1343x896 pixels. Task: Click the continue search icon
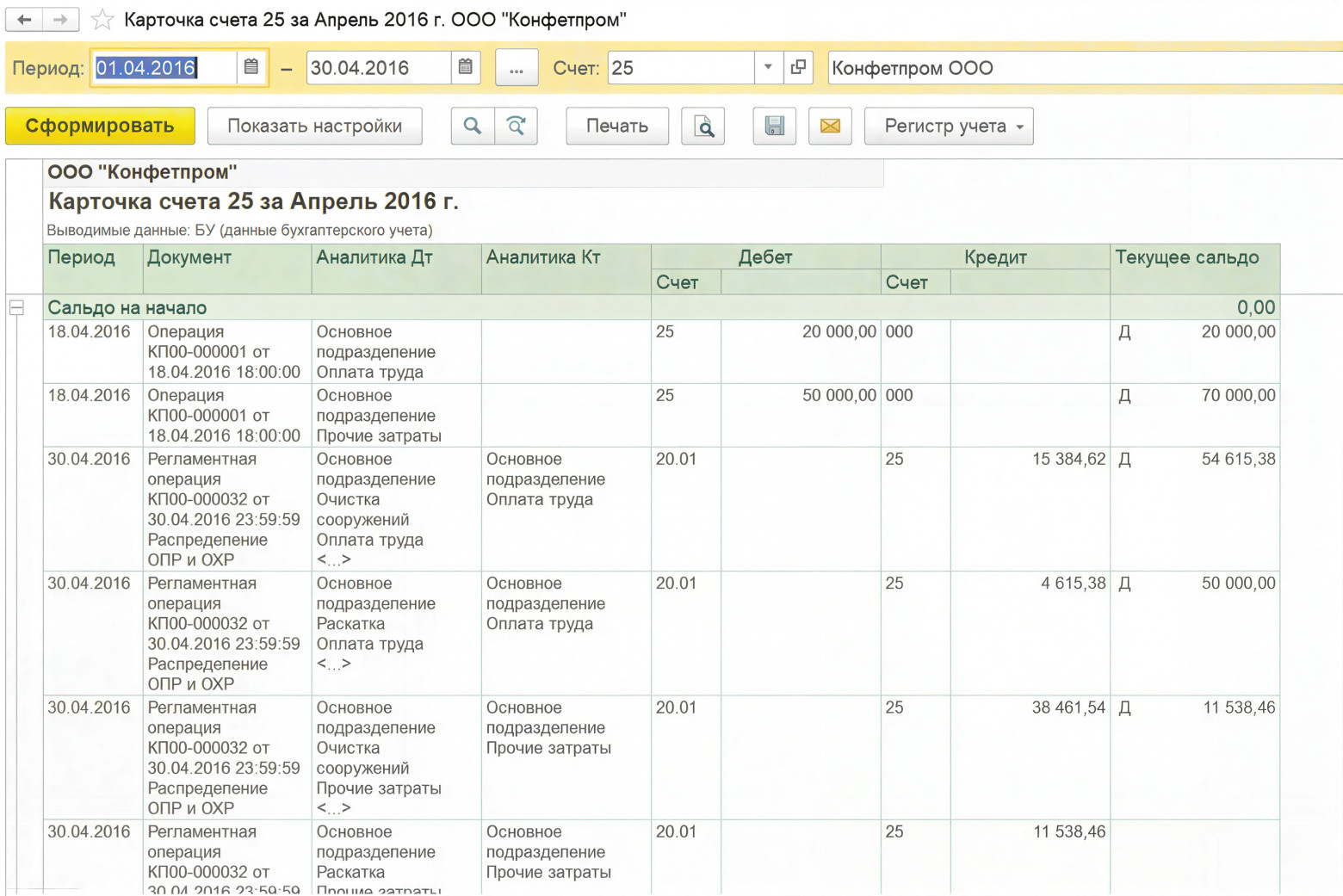[x=517, y=126]
